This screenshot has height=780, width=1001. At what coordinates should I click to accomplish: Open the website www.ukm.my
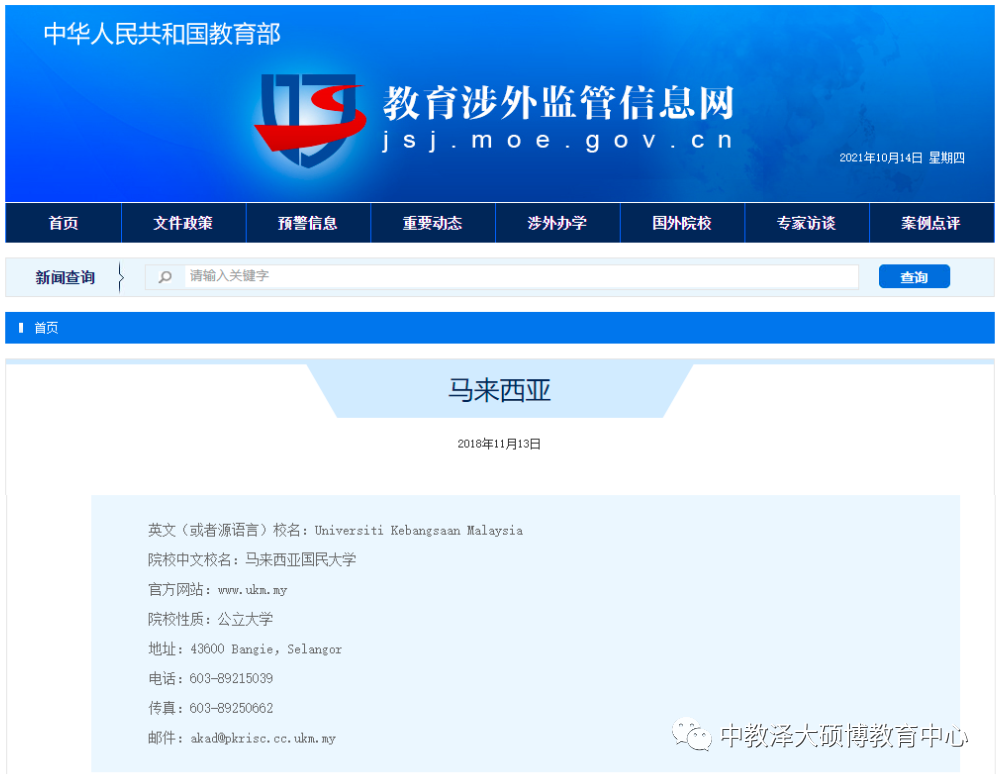[255, 589]
